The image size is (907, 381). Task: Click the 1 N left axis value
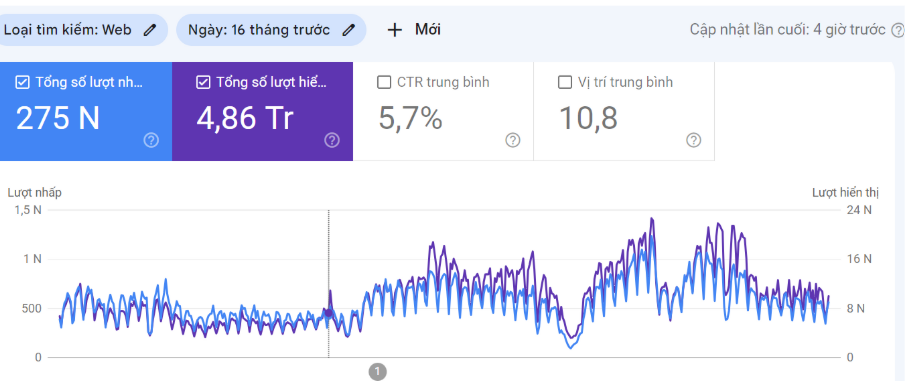(32, 260)
